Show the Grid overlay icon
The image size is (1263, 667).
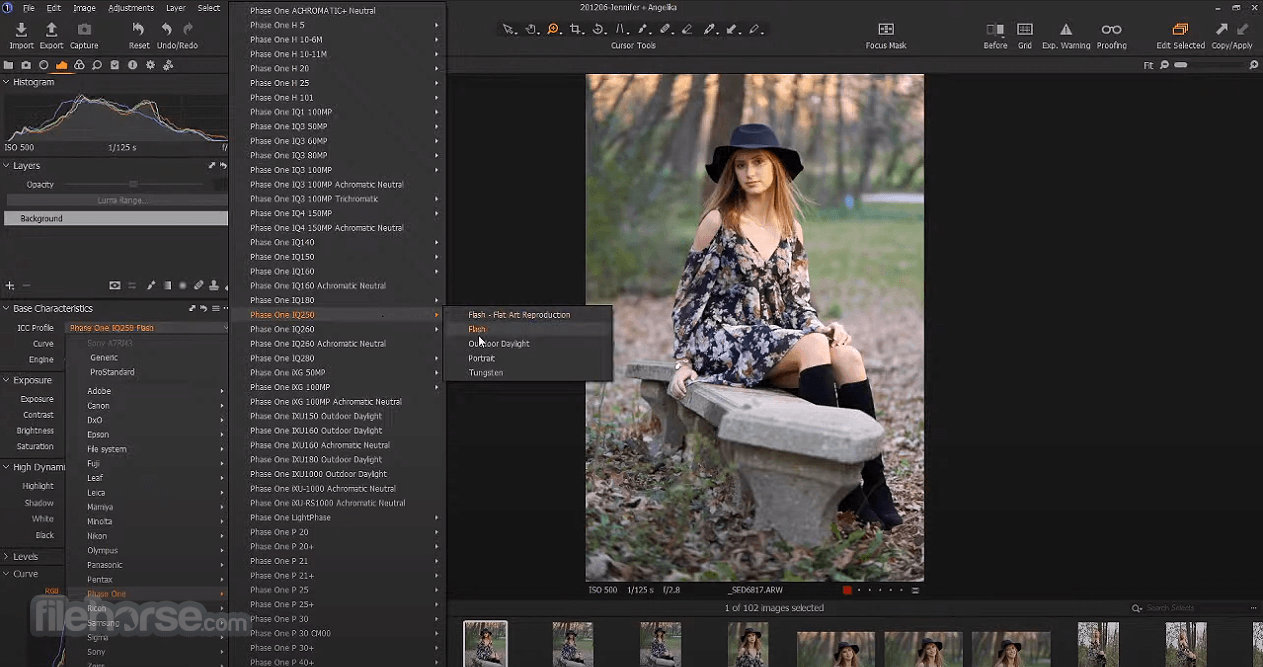coord(1025,30)
